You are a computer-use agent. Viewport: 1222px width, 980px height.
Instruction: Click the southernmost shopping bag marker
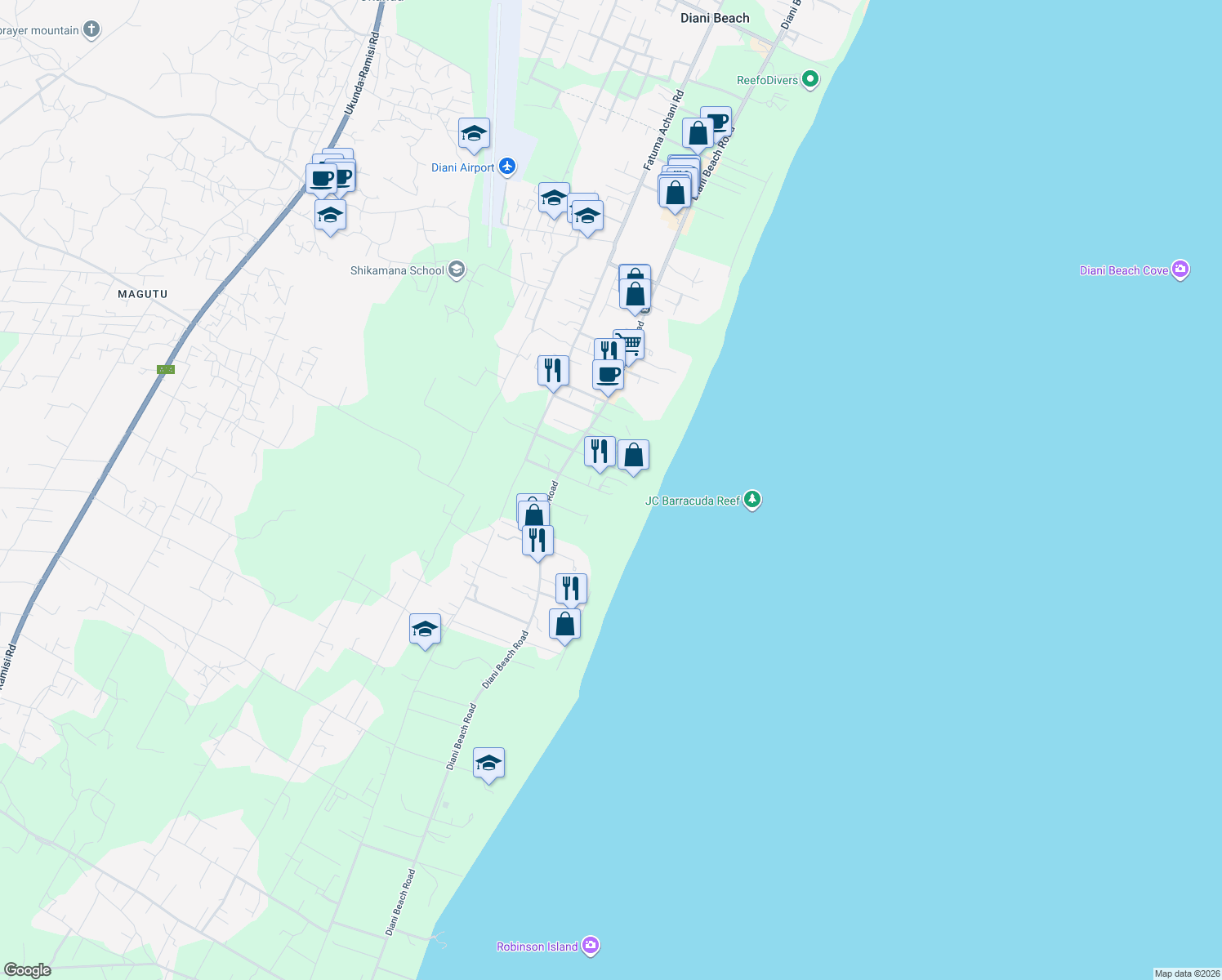pyautogui.click(x=565, y=622)
